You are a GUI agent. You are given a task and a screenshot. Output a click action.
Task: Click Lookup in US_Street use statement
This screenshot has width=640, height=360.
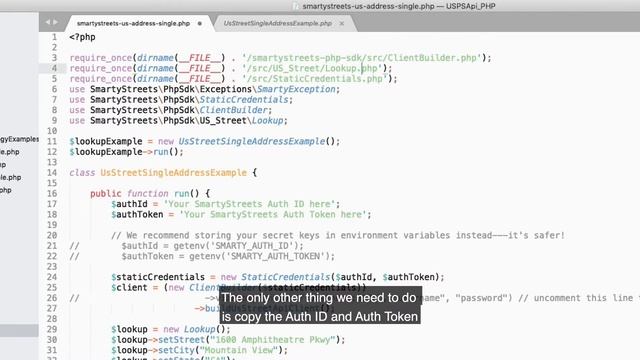[267, 121]
